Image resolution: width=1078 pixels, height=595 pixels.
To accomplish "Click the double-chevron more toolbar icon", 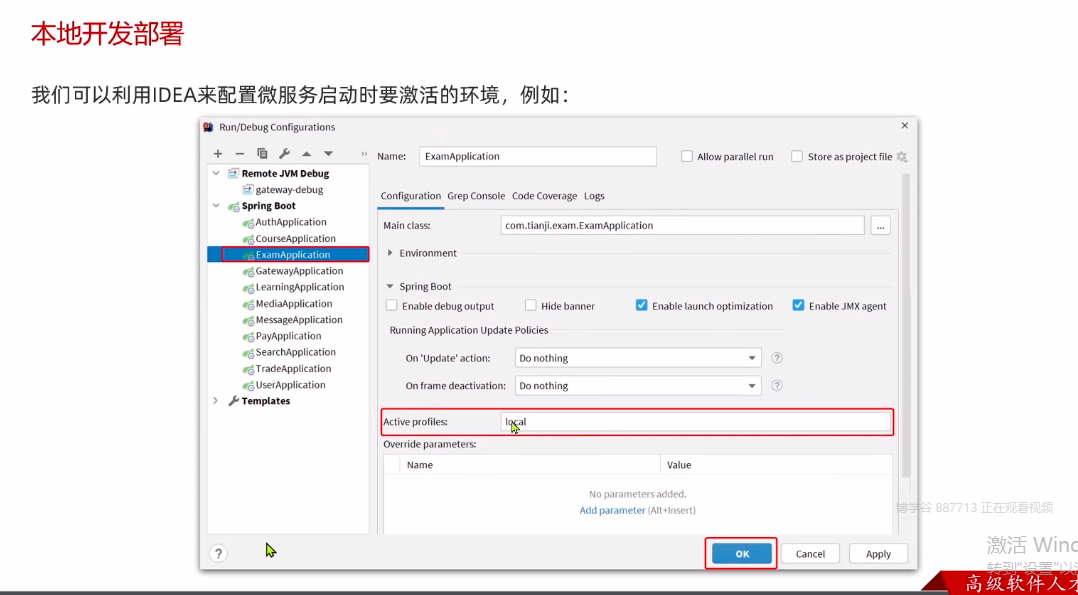I will point(364,154).
